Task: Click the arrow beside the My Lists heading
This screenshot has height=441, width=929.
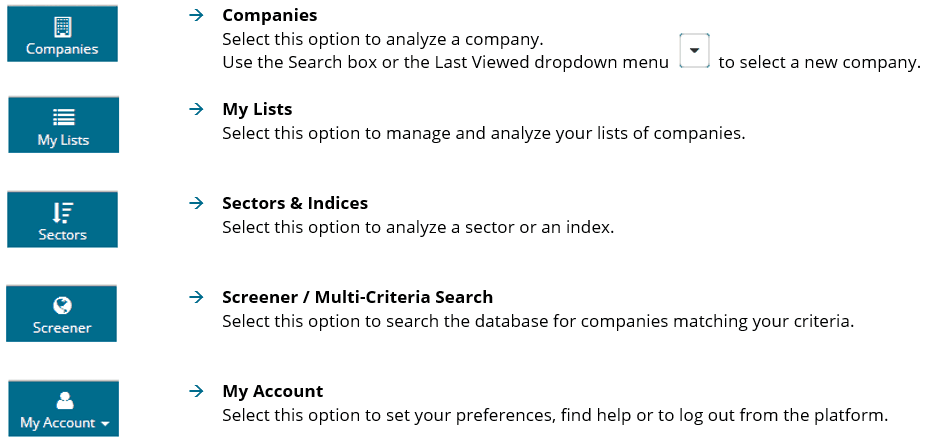Action: [x=196, y=109]
